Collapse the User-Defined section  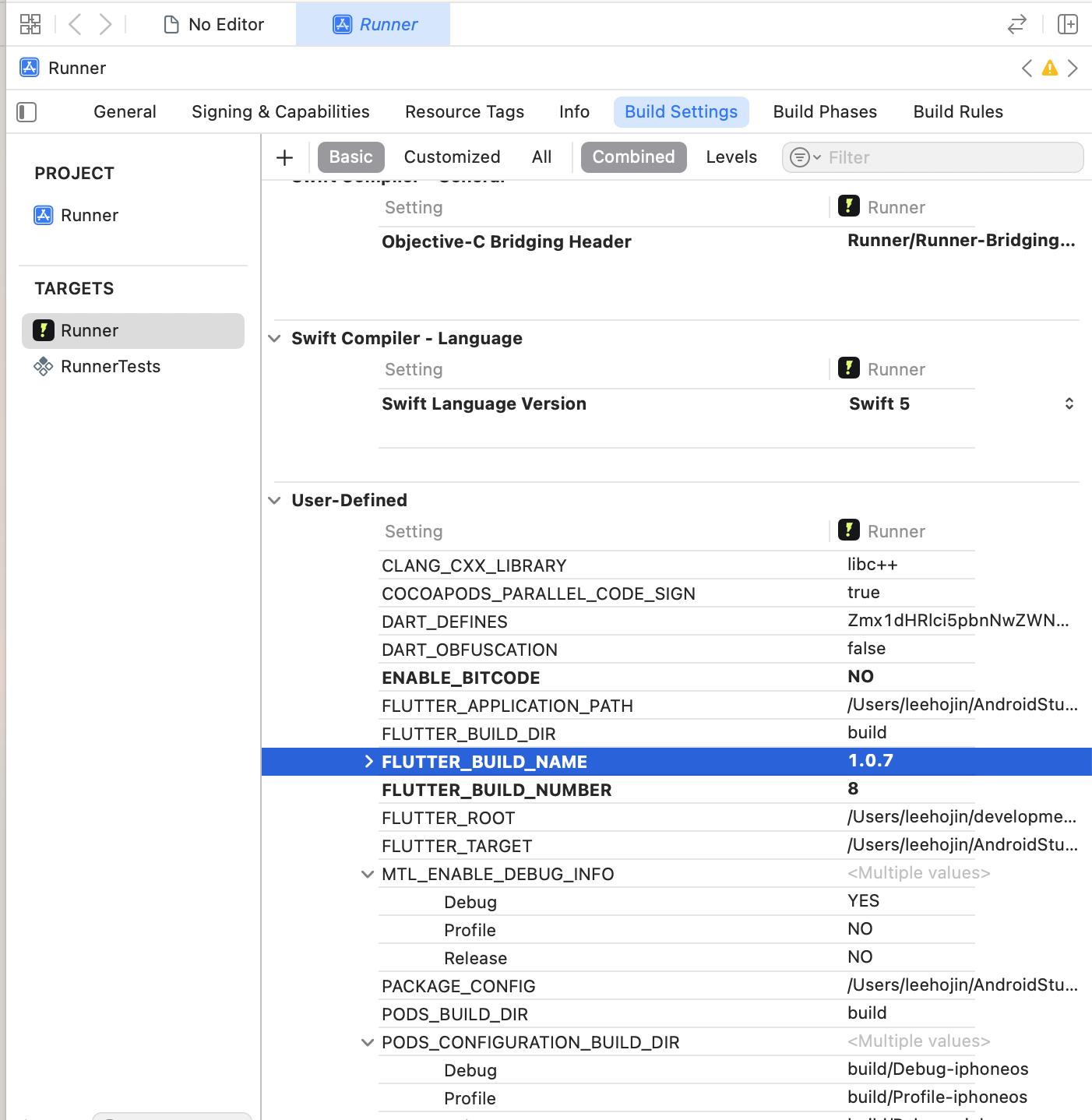[x=274, y=501]
